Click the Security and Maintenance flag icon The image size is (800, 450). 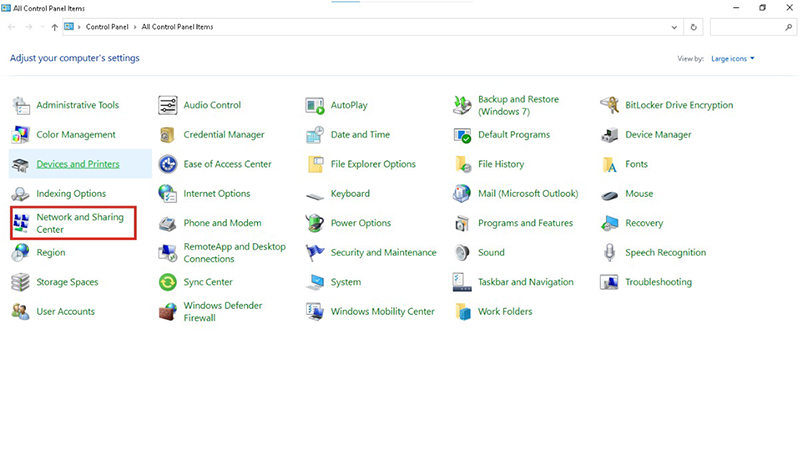click(315, 253)
